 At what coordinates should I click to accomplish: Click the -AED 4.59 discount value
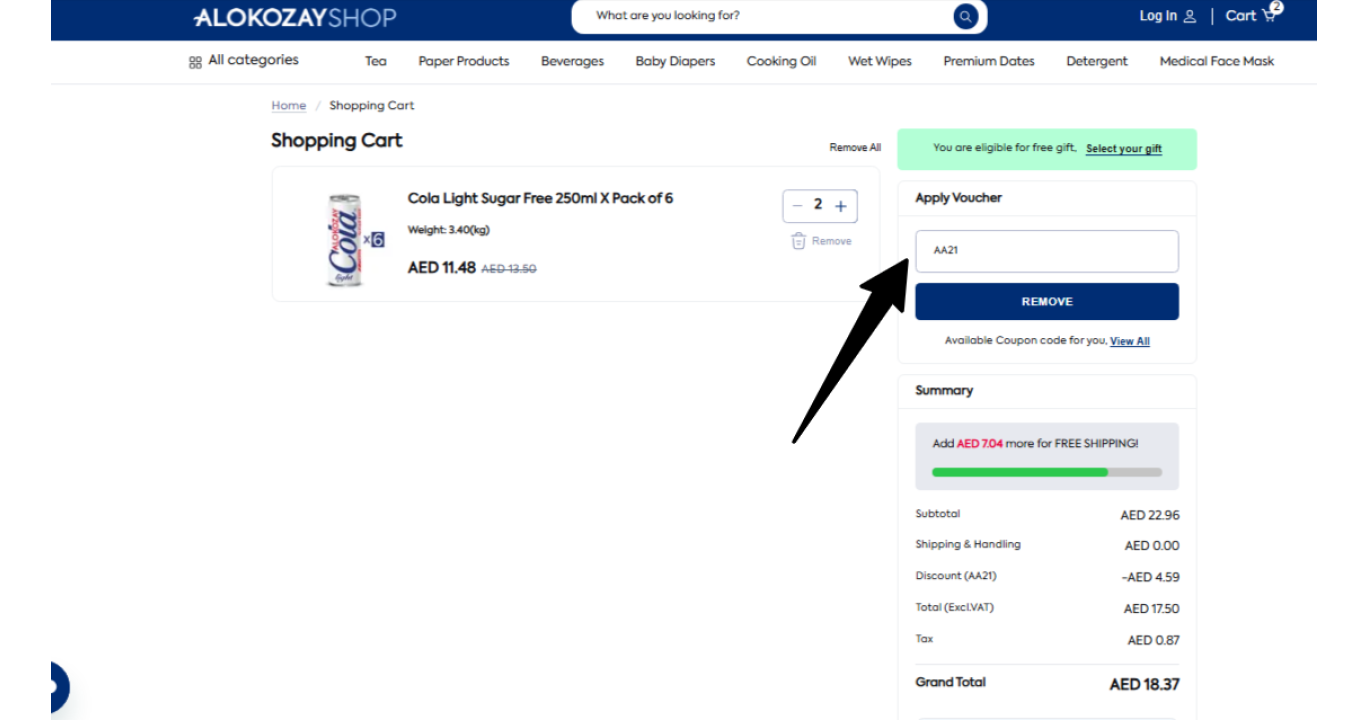(1150, 577)
